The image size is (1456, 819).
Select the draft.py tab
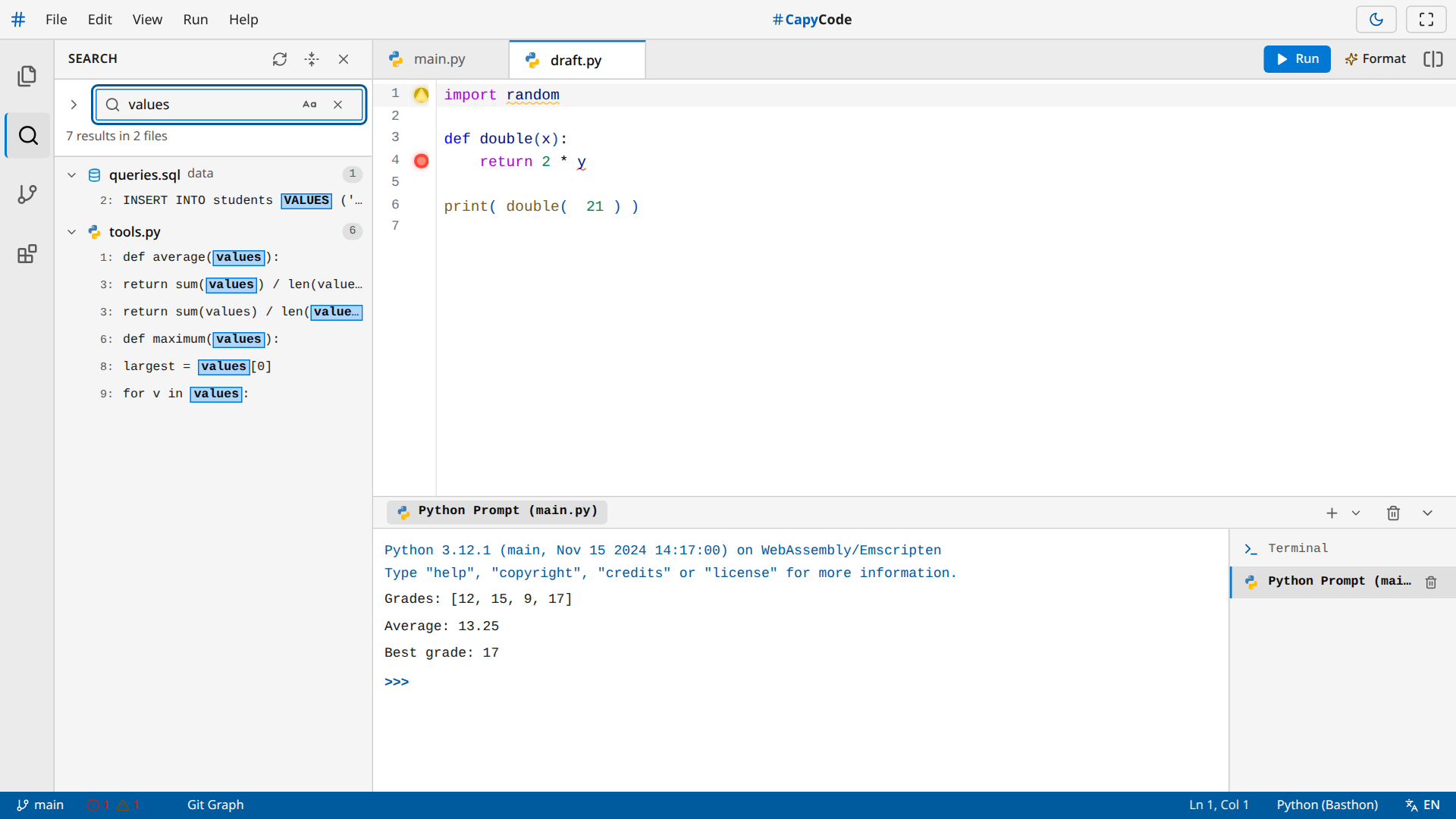576,60
